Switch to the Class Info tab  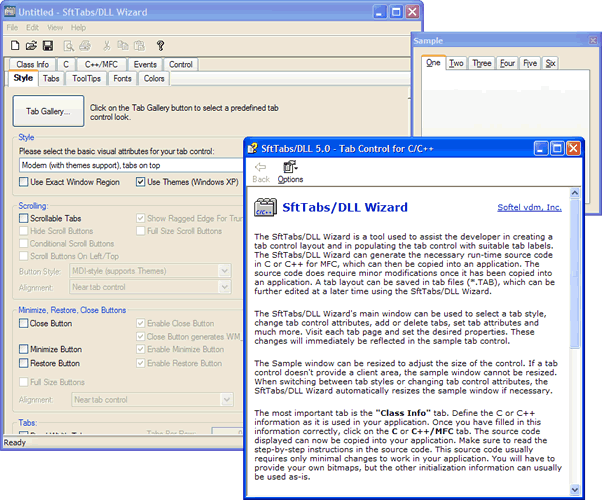coord(33,64)
